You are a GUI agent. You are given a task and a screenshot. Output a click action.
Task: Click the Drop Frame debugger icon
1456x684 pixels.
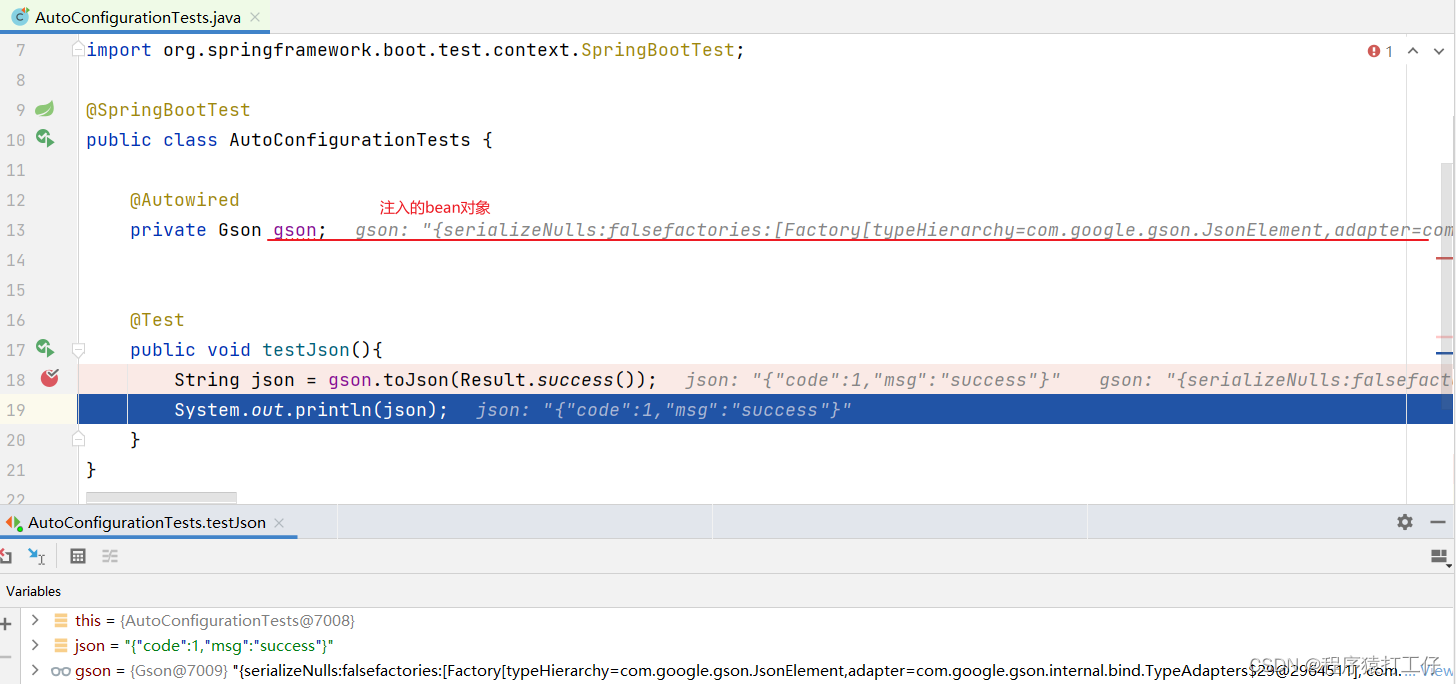[5, 556]
